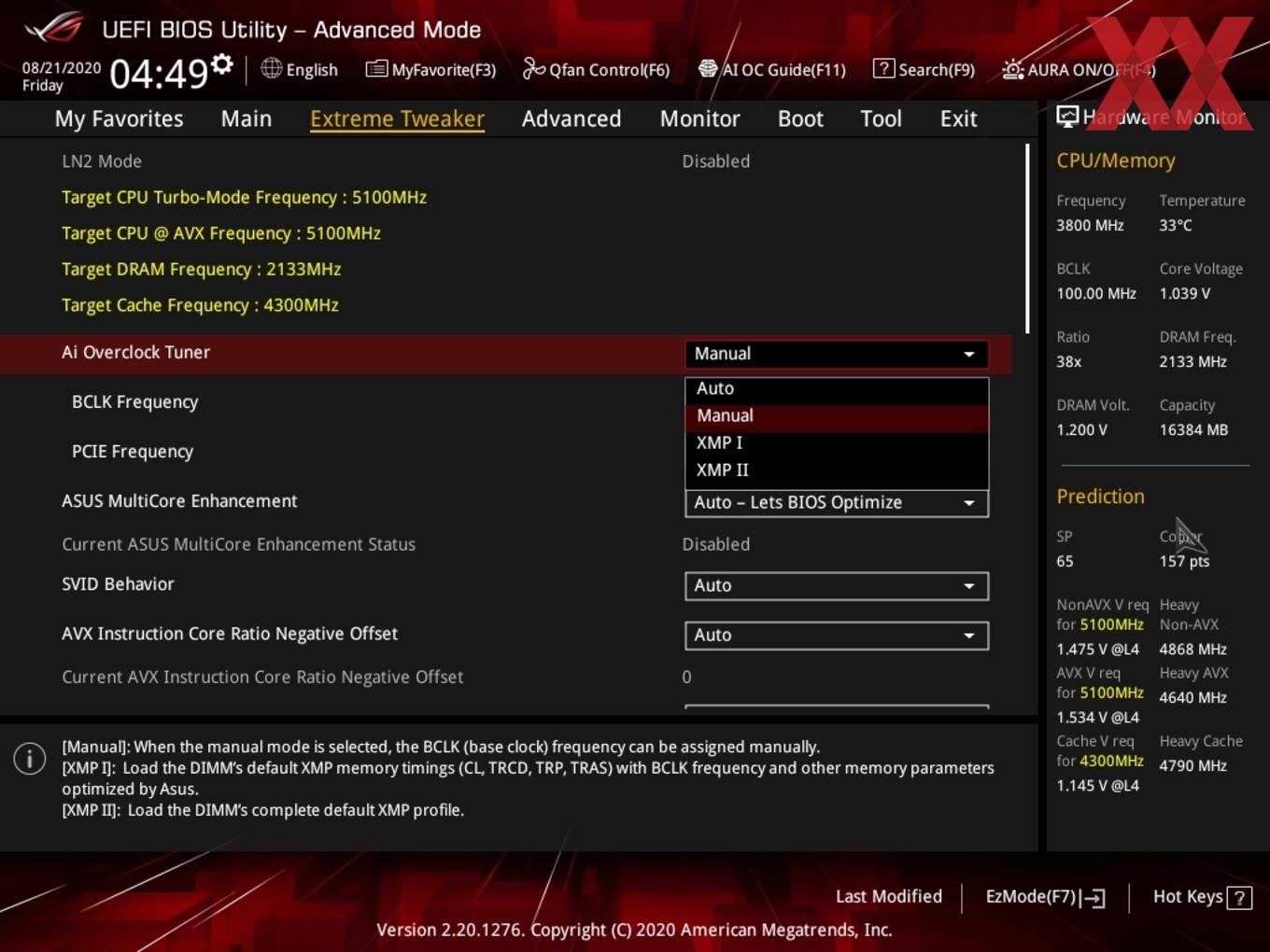Click the settings list scrollbar
The height and width of the screenshot is (952, 1270).
(x=1027, y=239)
